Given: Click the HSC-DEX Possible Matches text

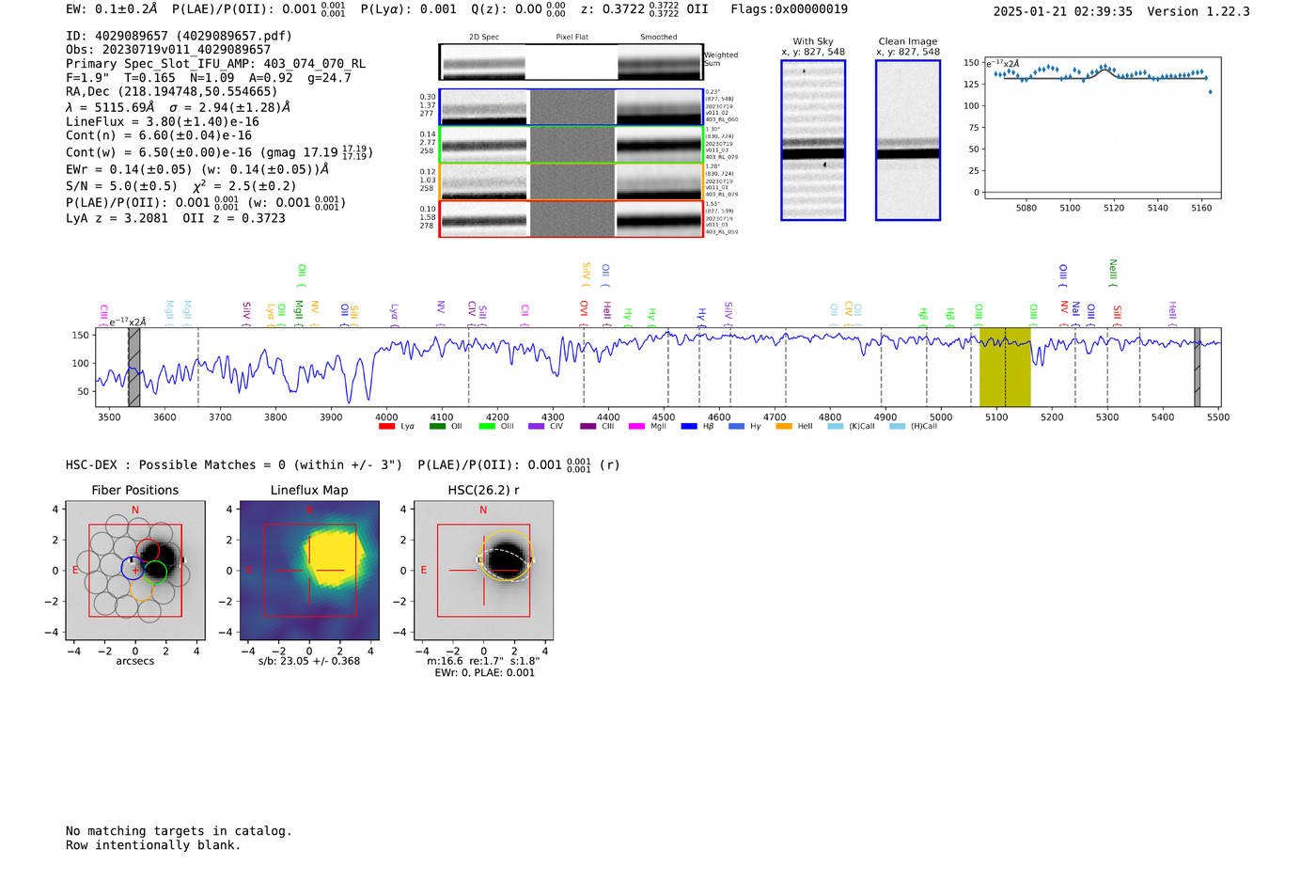Looking at the screenshot, I should click(234, 464).
